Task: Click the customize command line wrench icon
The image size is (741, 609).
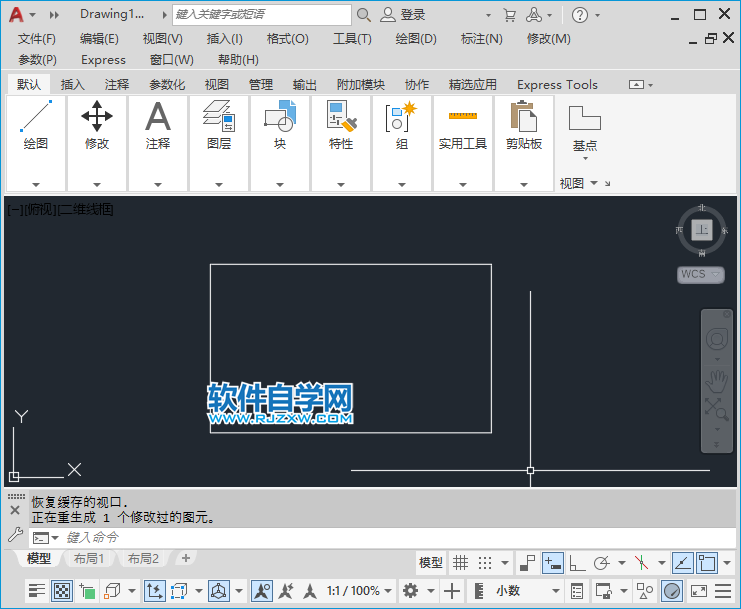Action: point(15,535)
